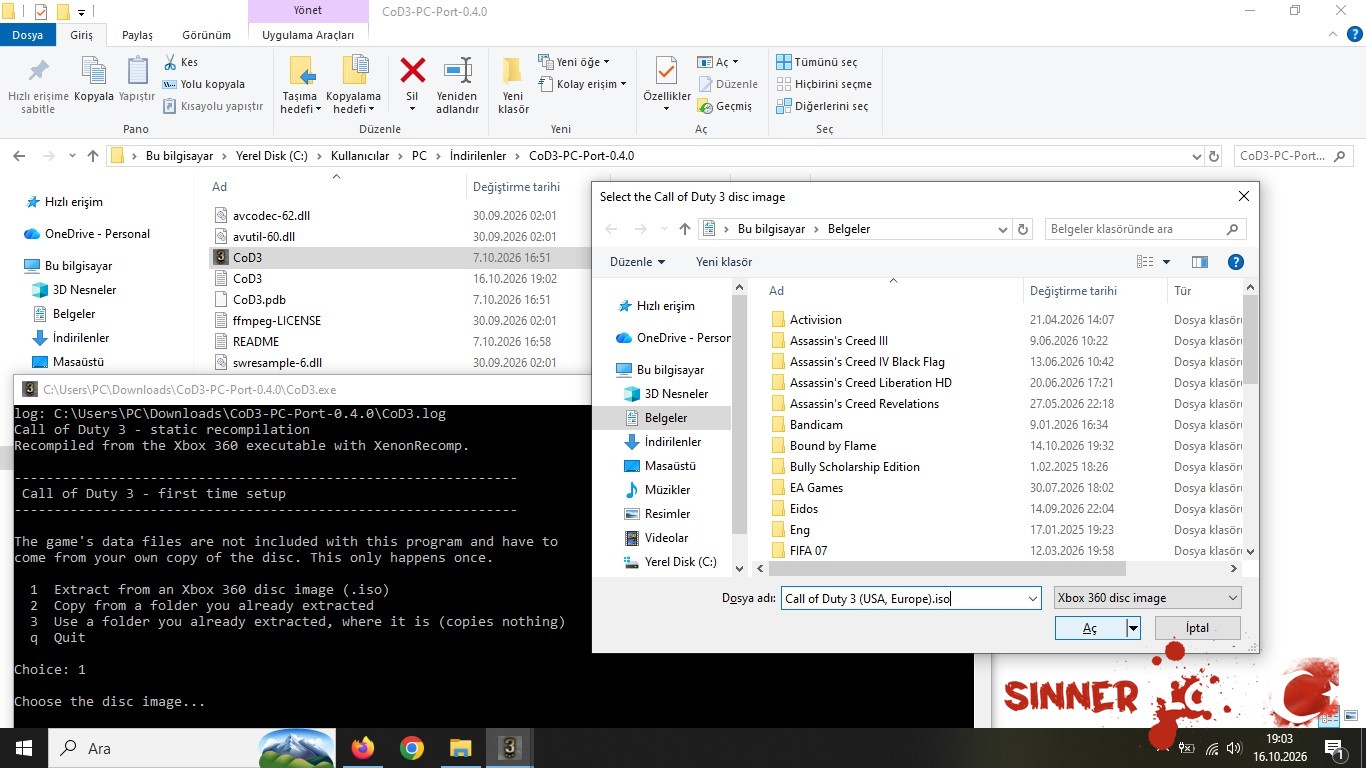Expand the Dosya adı filename history dropdown
This screenshot has height=768, width=1366.
pos(1033,598)
